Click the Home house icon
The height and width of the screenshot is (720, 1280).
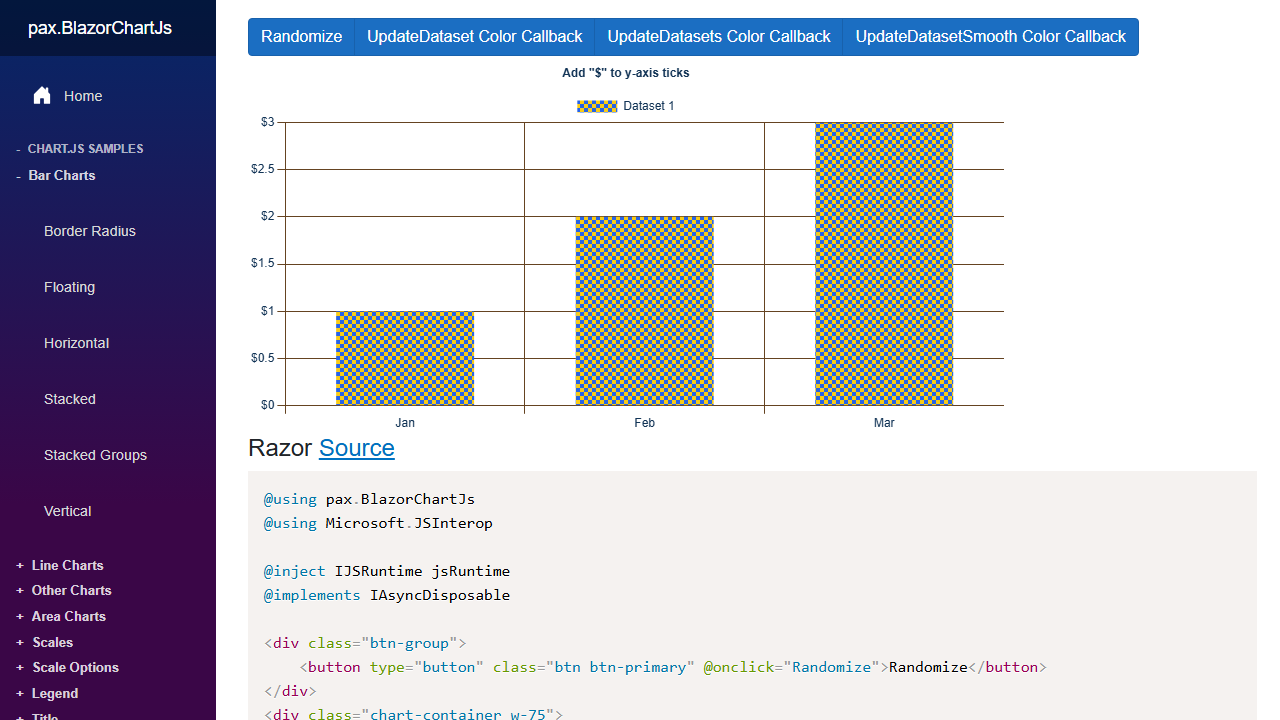pos(42,96)
